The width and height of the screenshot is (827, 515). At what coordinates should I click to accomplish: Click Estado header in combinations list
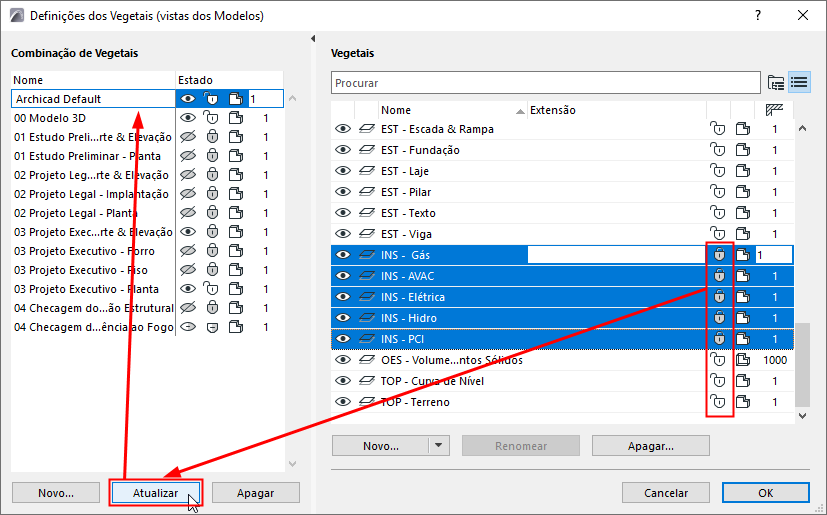tap(229, 80)
